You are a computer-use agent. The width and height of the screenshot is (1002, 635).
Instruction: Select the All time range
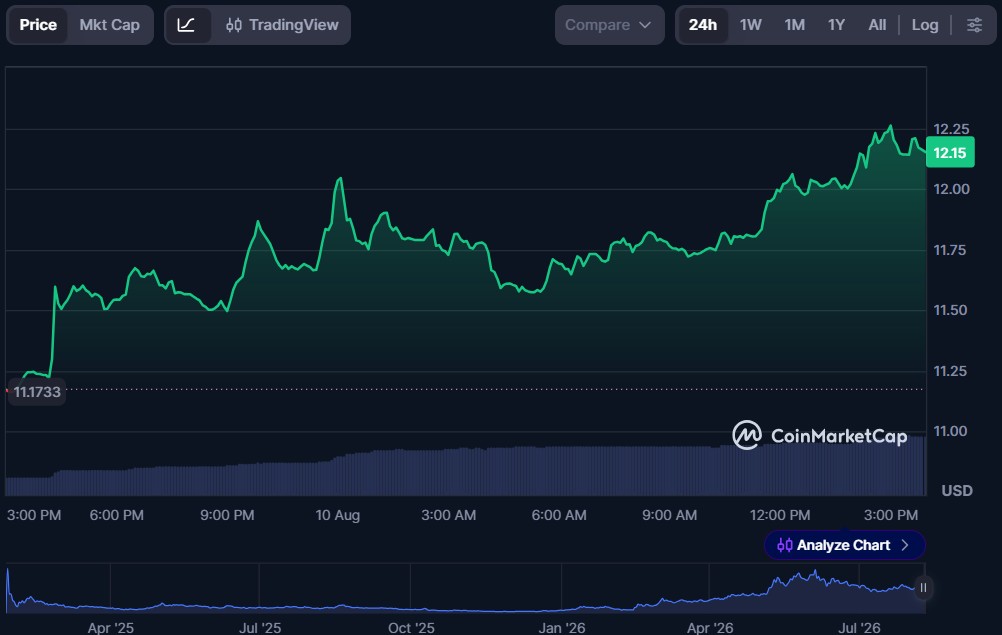coord(877,25)
